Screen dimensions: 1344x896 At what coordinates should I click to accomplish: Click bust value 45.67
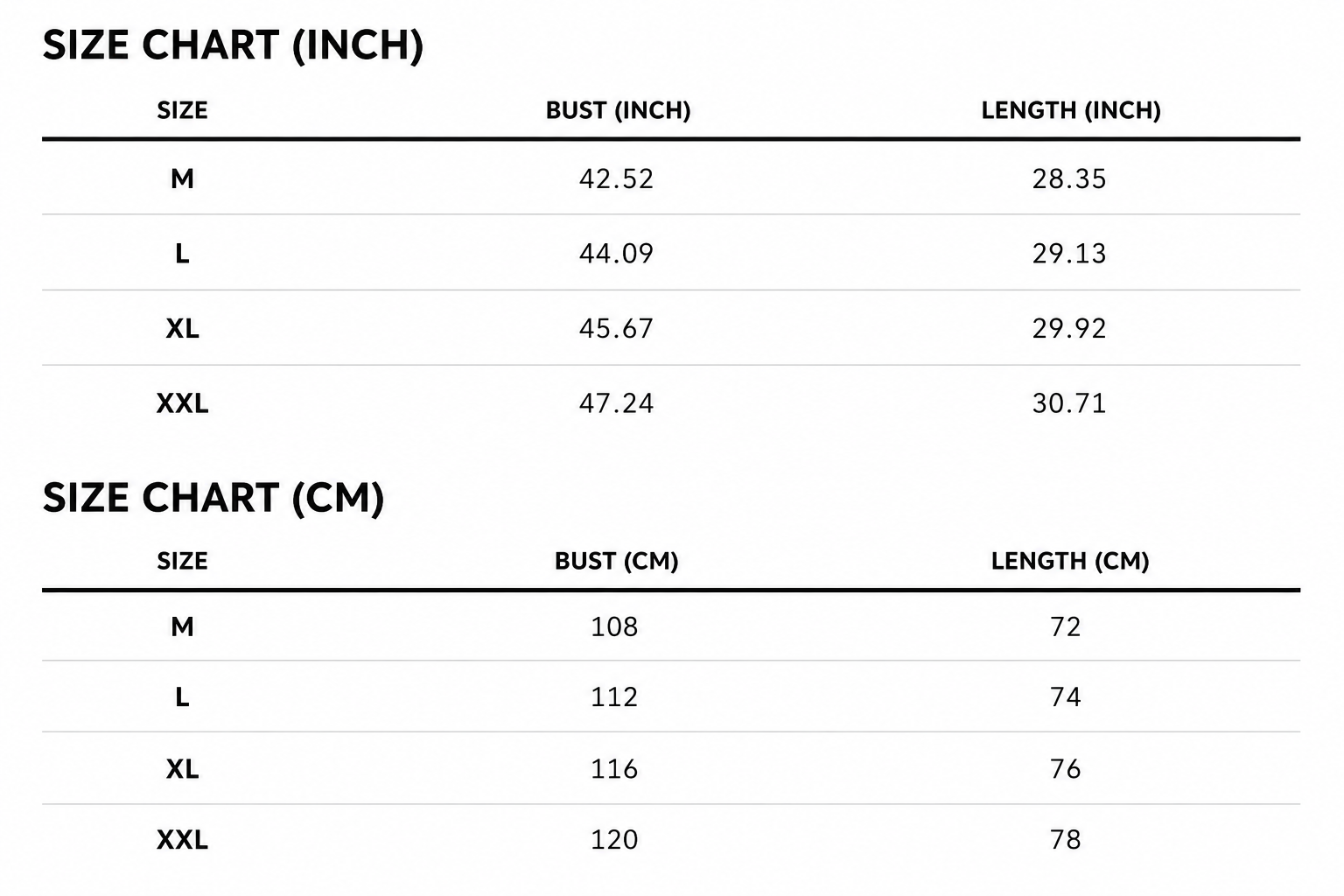(x=616, y=328)
